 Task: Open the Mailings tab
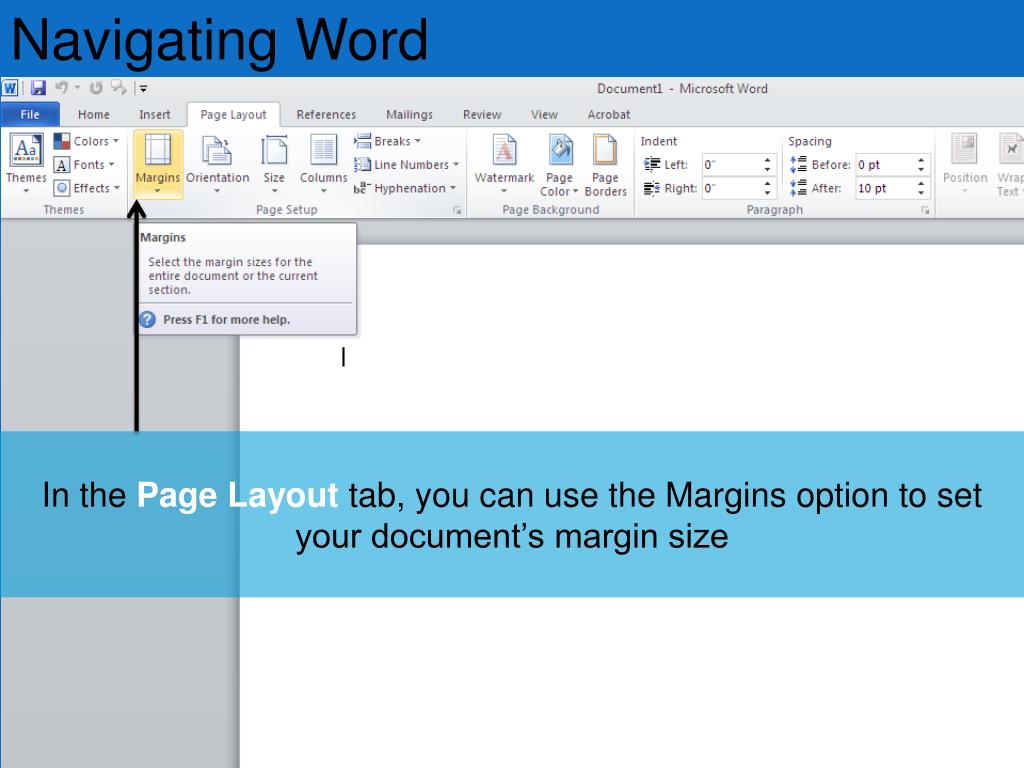pyautogui.click(x=409, y=114)
